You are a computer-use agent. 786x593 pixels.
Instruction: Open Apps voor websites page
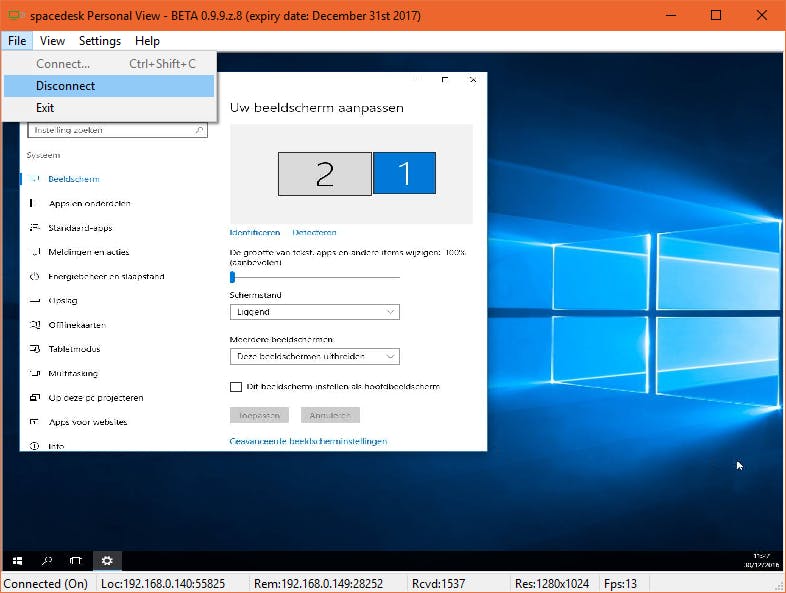click(88, 422)
